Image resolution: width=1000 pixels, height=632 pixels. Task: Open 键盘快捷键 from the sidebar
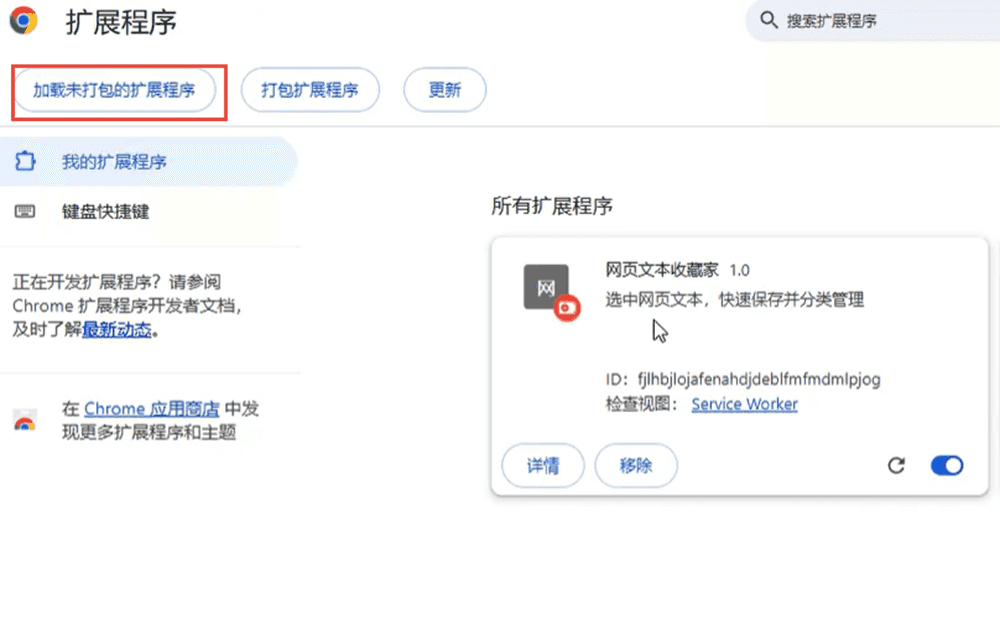click(105, 212)
